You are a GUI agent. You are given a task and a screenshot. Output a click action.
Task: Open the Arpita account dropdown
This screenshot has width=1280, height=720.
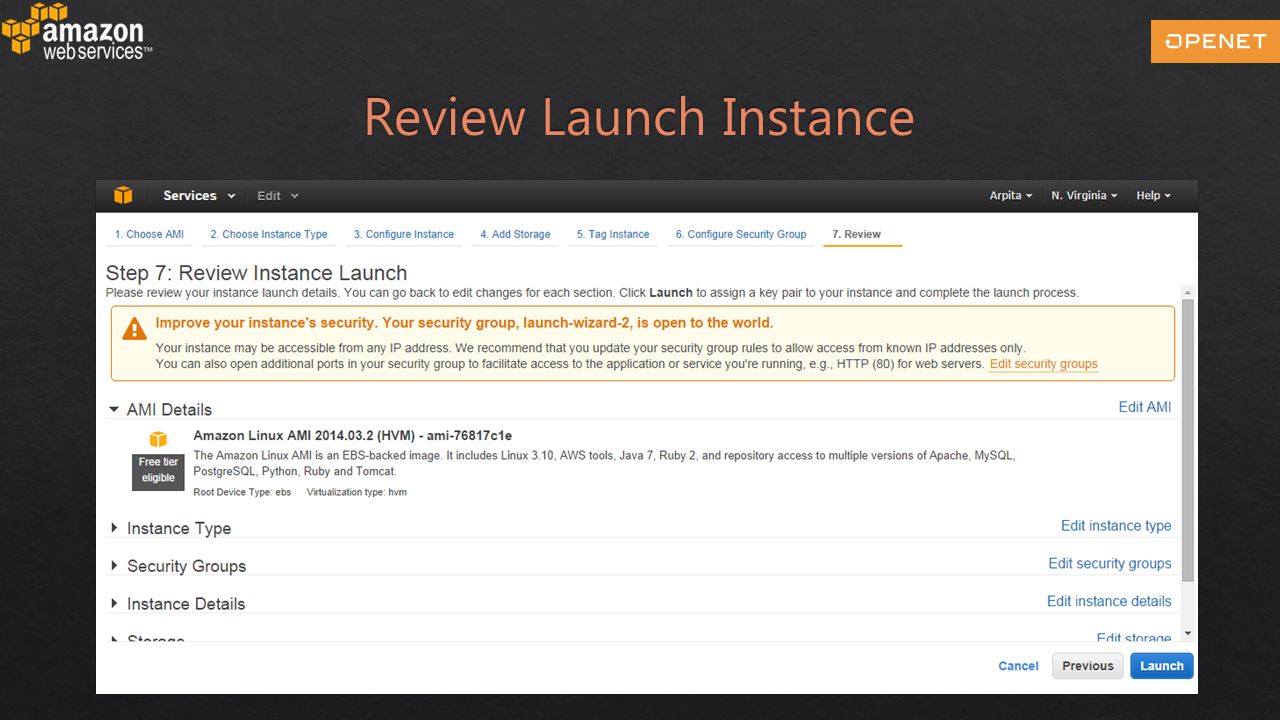1011,196
